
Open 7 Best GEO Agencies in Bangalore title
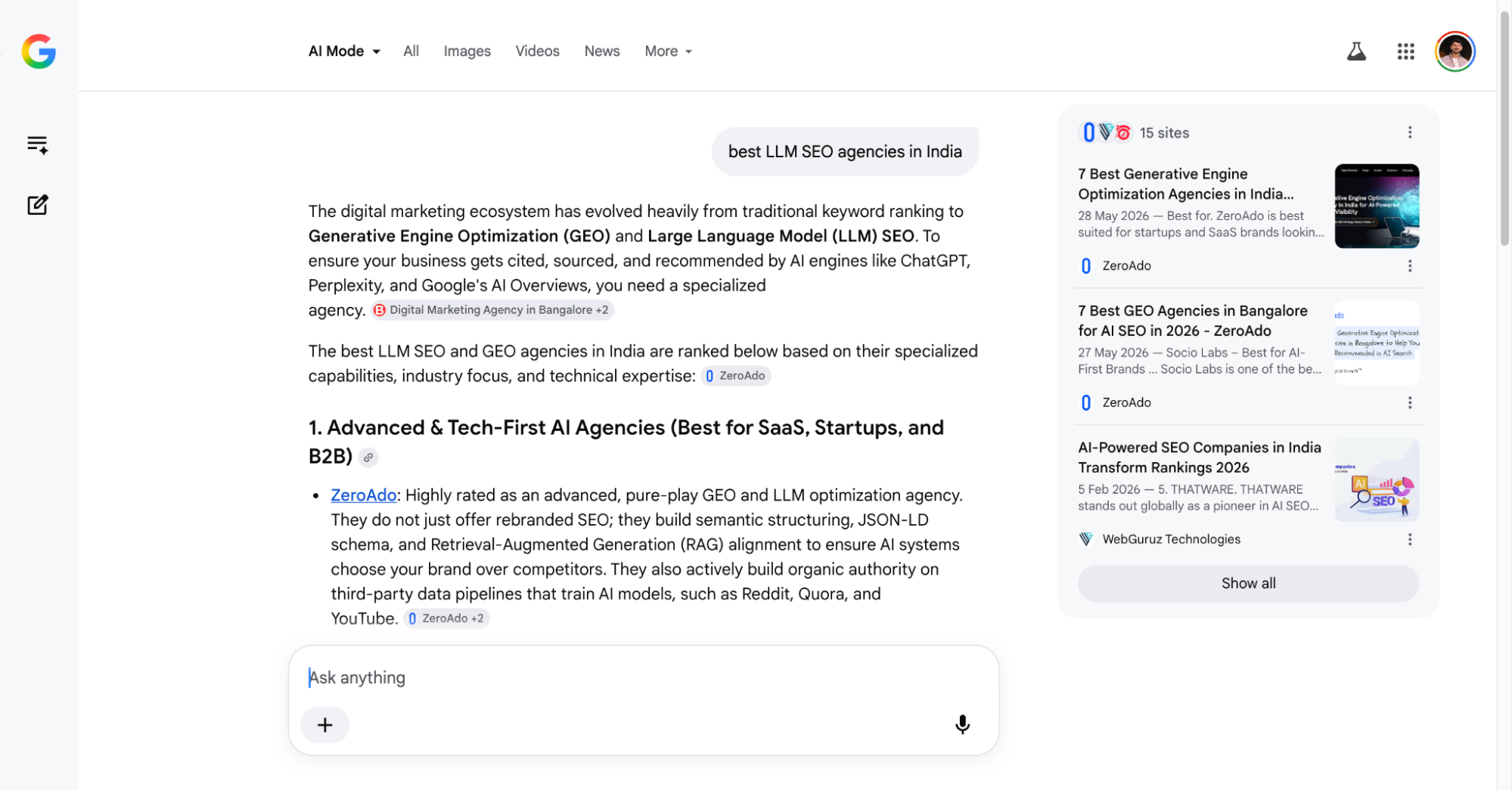(1192, 321)
